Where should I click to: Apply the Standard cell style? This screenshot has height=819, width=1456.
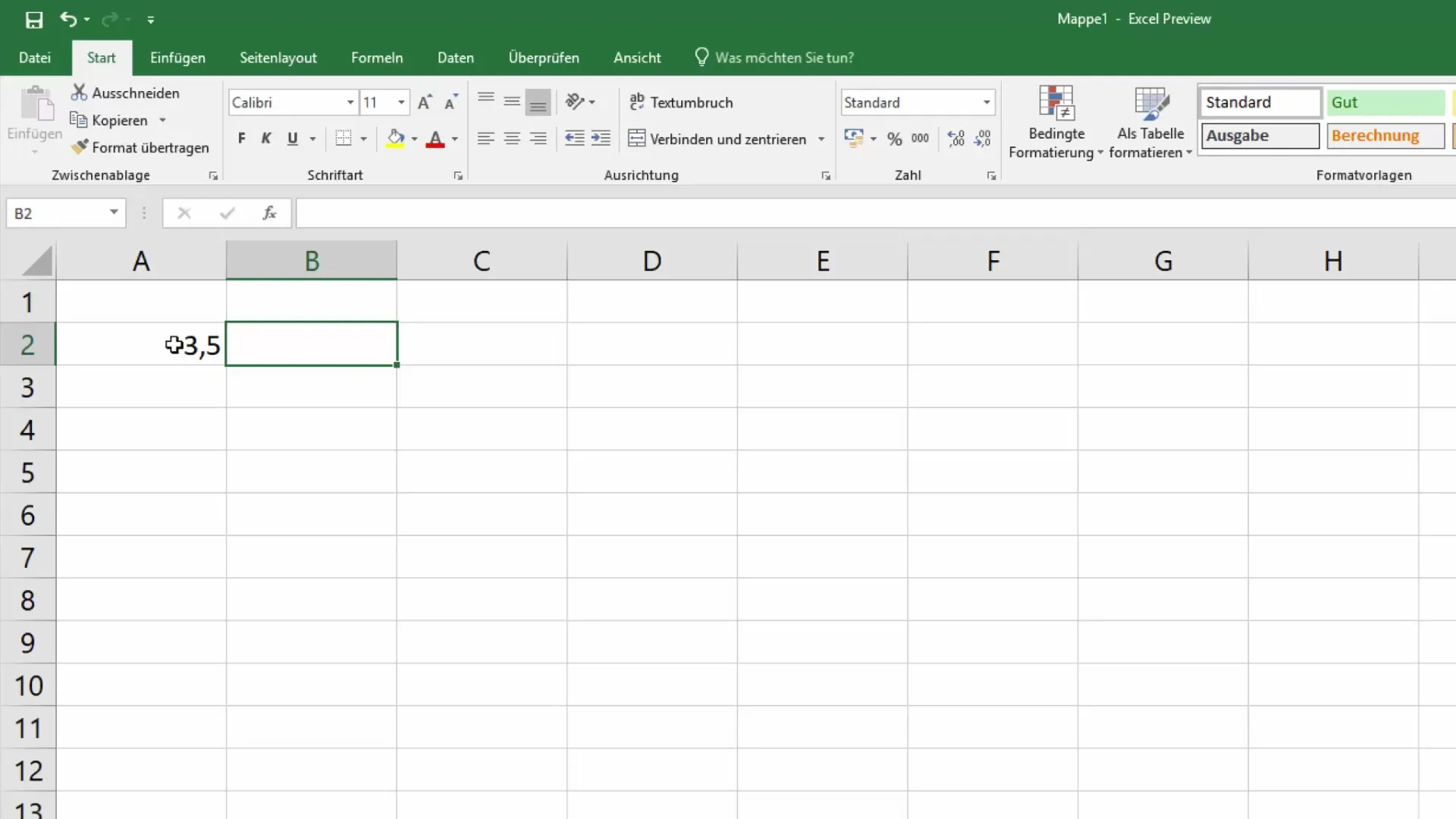point(1260,102)
